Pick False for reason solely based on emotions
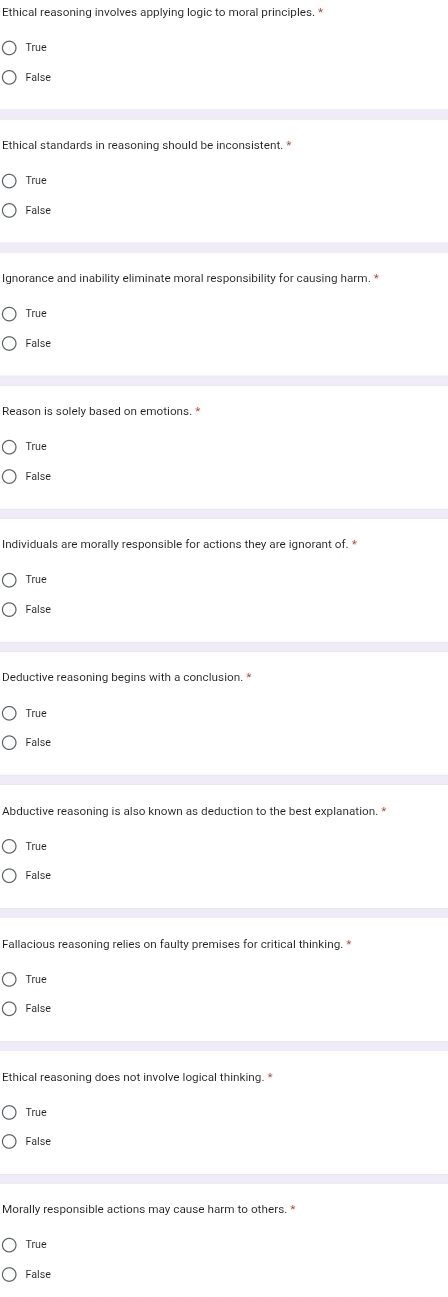The height and width of the screenshot is (1297, 448). [10, 477]
